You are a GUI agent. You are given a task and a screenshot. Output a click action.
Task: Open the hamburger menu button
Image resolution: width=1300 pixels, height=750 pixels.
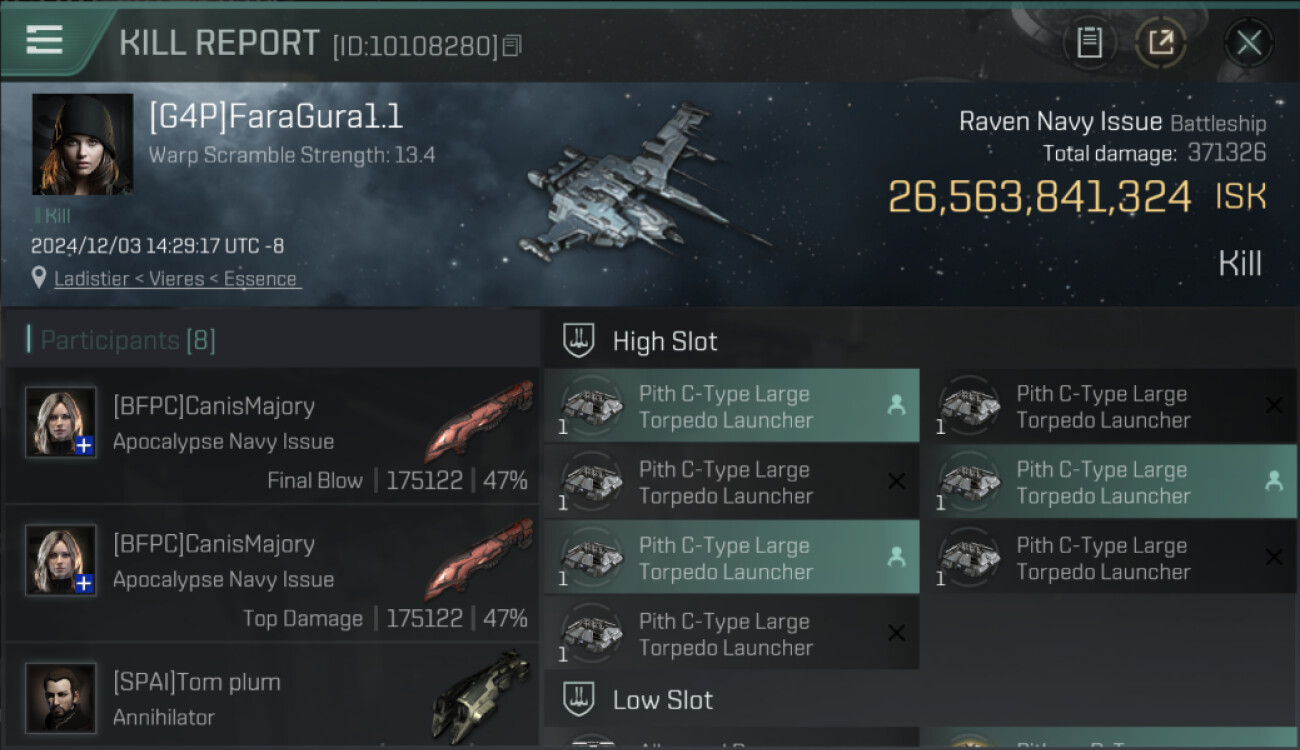(x=45, y=40)
